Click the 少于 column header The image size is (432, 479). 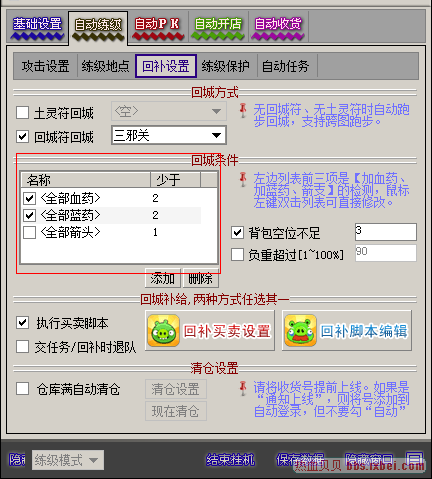point(175,180)
